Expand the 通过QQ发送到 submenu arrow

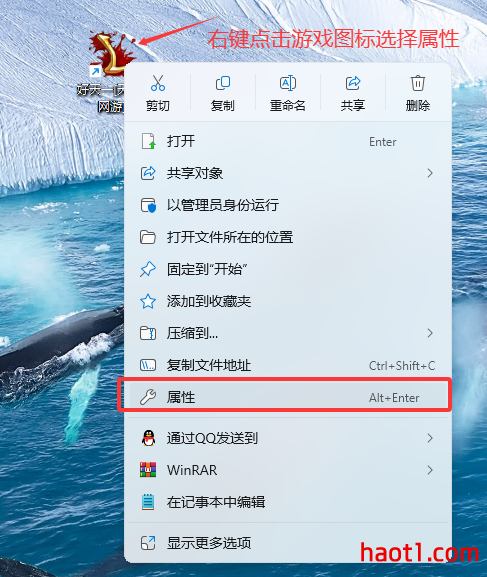coord(430,438)
